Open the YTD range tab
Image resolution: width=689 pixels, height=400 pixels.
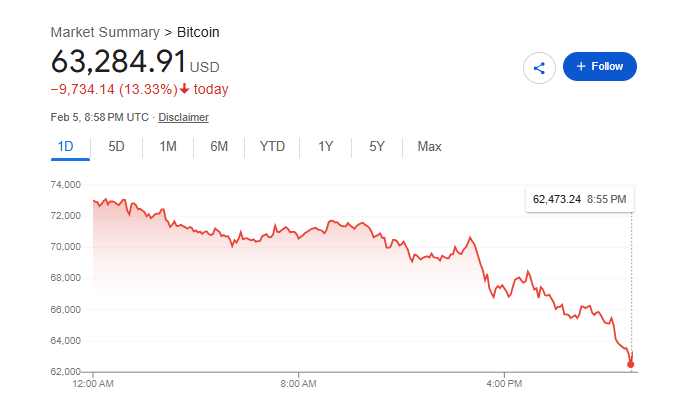point(272,147)
